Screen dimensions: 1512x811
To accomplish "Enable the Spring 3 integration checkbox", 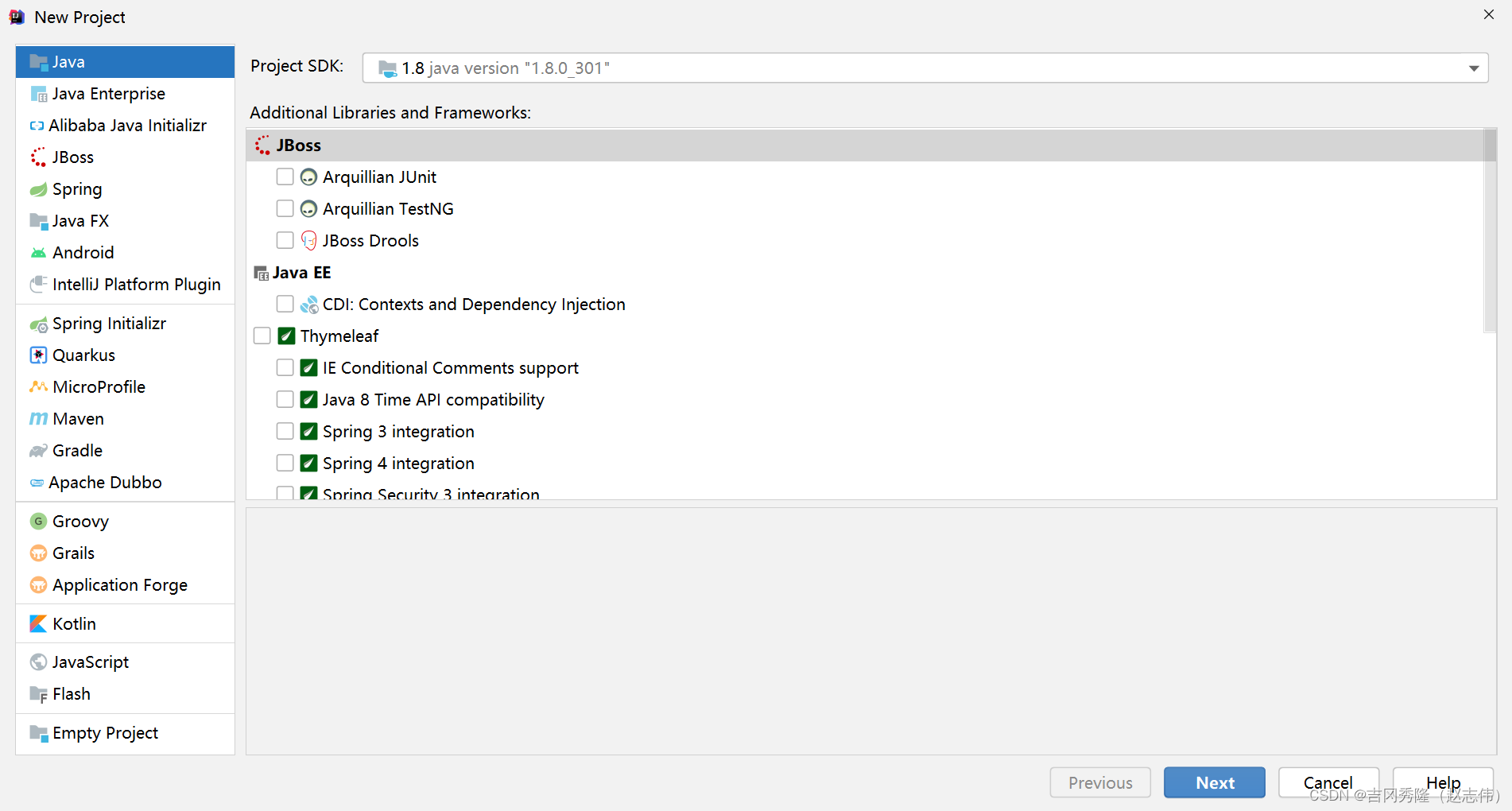I will pos(285,431).
